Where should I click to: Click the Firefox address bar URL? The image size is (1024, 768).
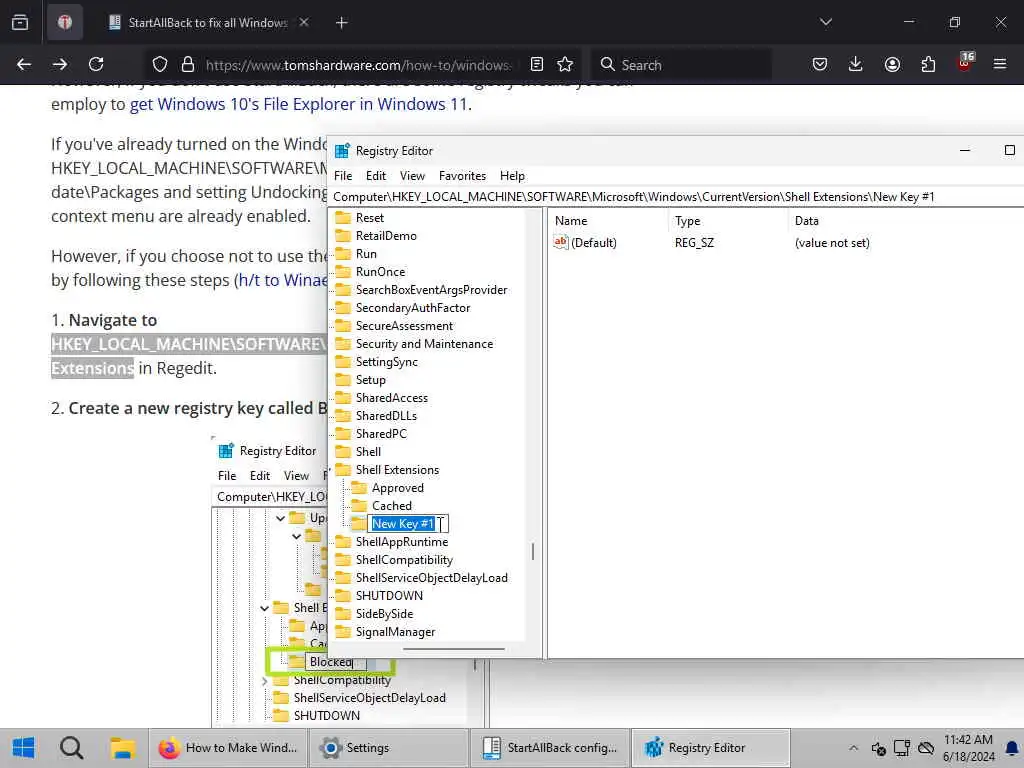pyautogui.click(x=358, y=65)
